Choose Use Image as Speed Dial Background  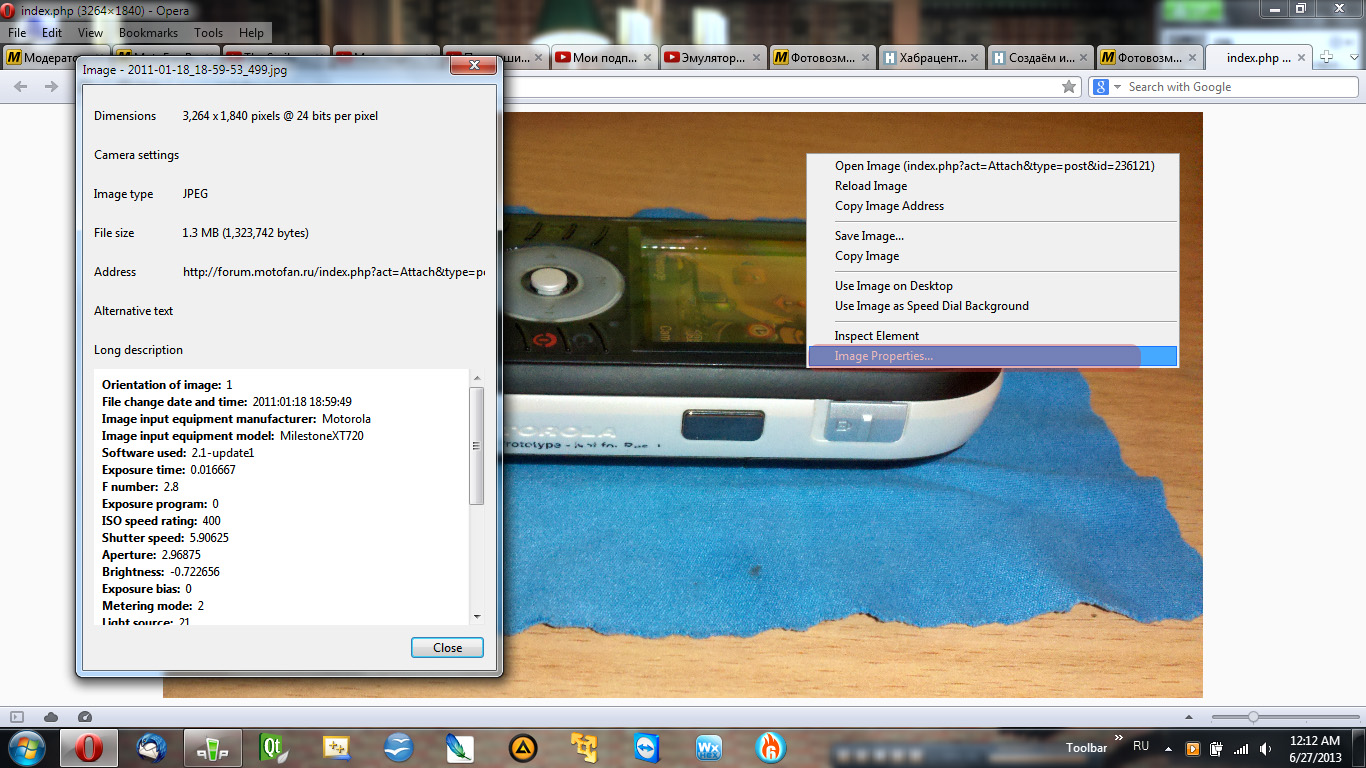[x=993, y=306]
